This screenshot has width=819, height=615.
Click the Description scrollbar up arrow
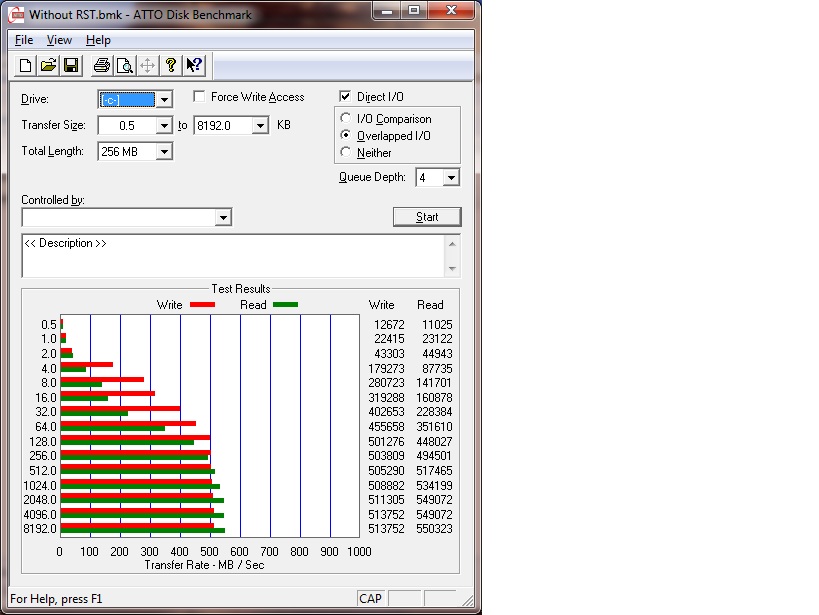pos(452,244)
